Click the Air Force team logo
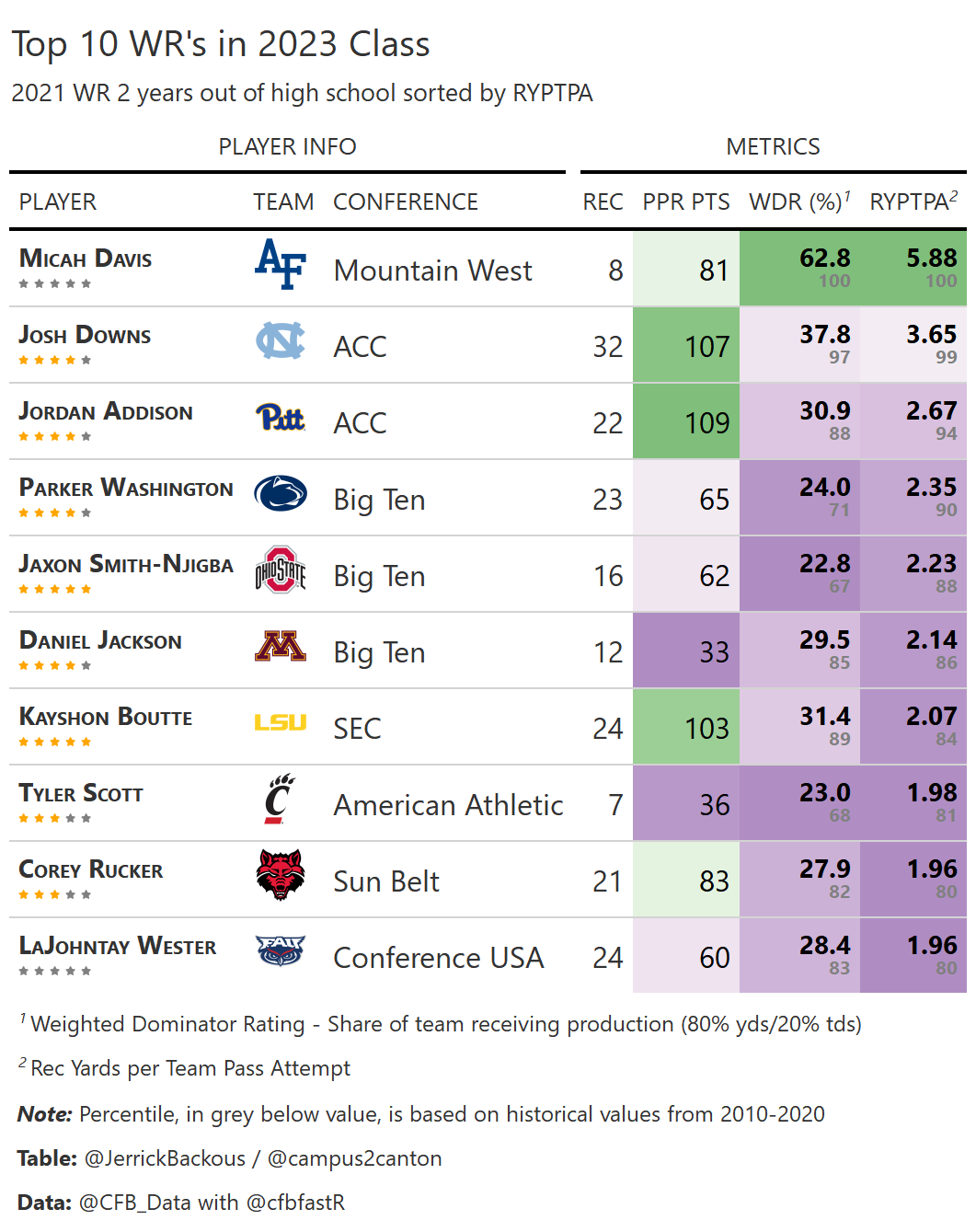 (x=281, y=264)
